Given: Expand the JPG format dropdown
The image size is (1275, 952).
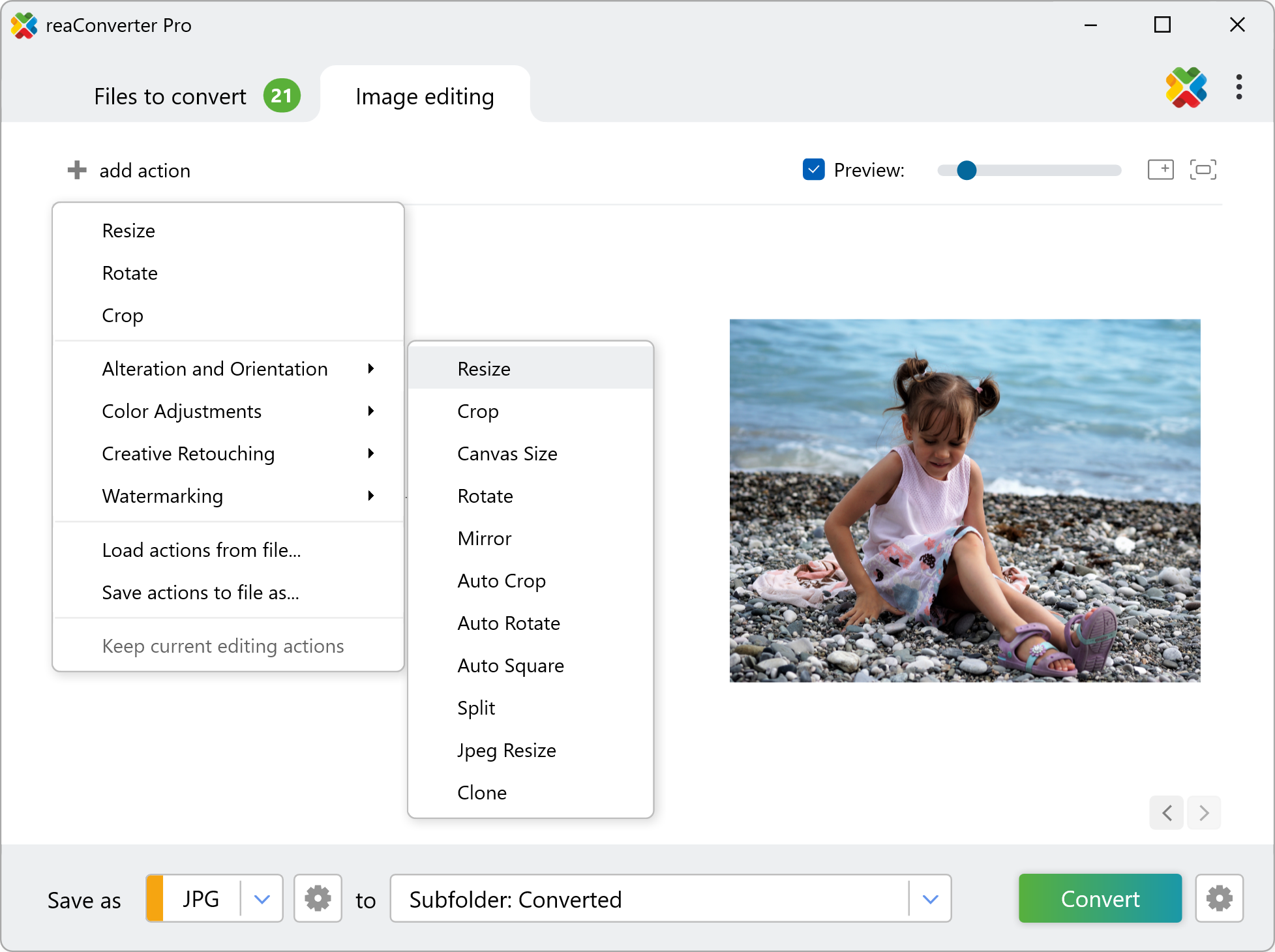Looking at the screenshot, I should click(262, 899).
